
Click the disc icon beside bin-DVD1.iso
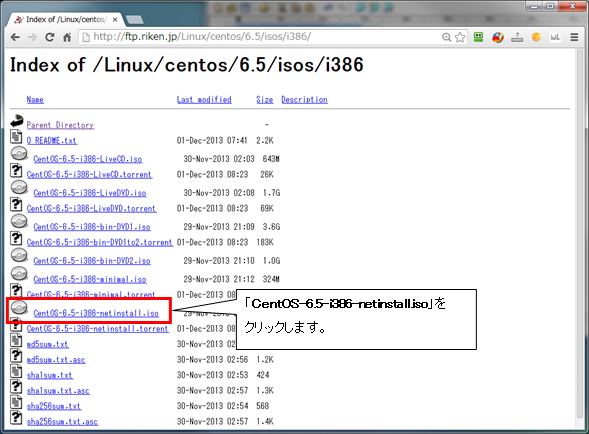(19, 221)
